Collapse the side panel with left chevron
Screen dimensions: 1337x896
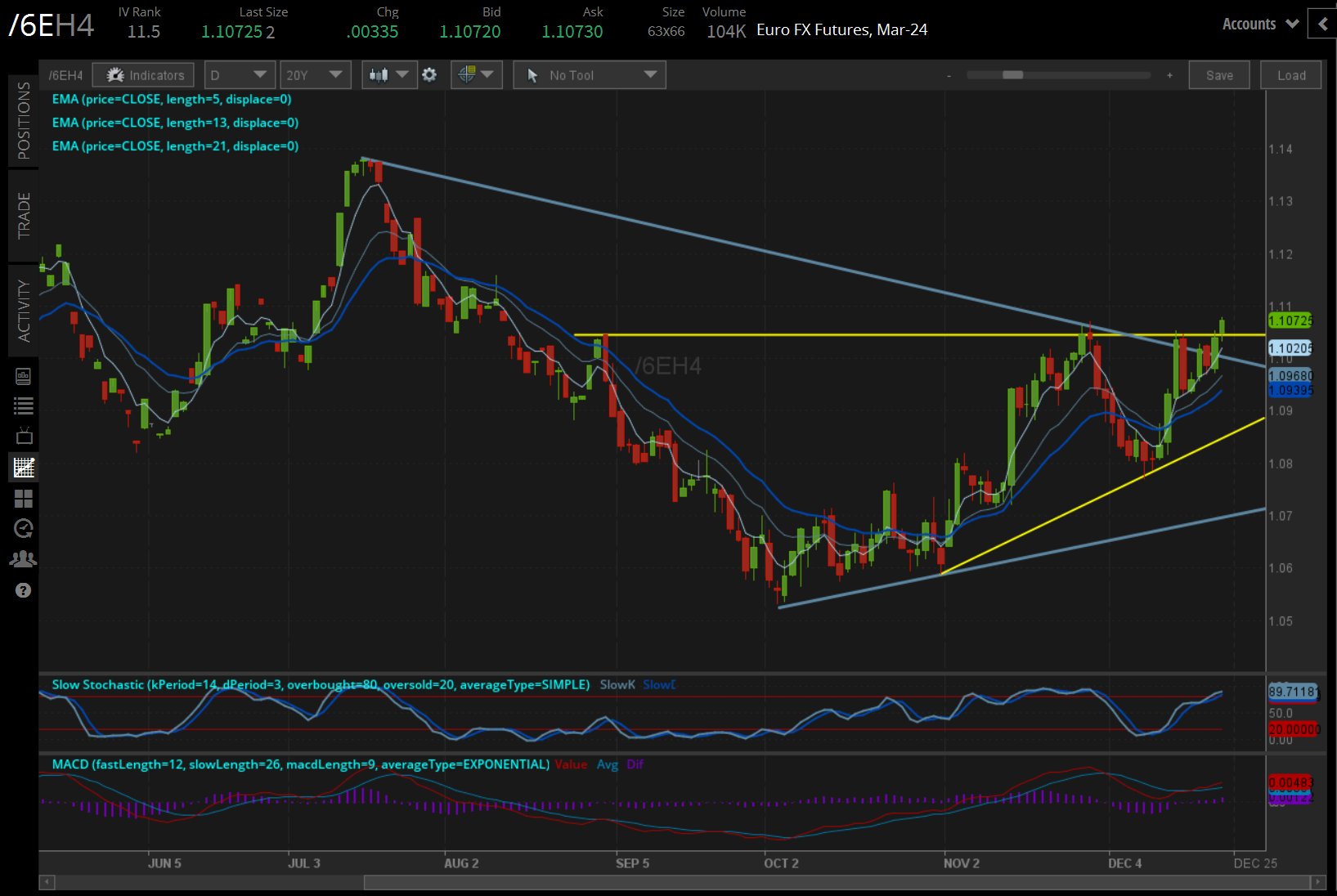(x=1322, y=25)
